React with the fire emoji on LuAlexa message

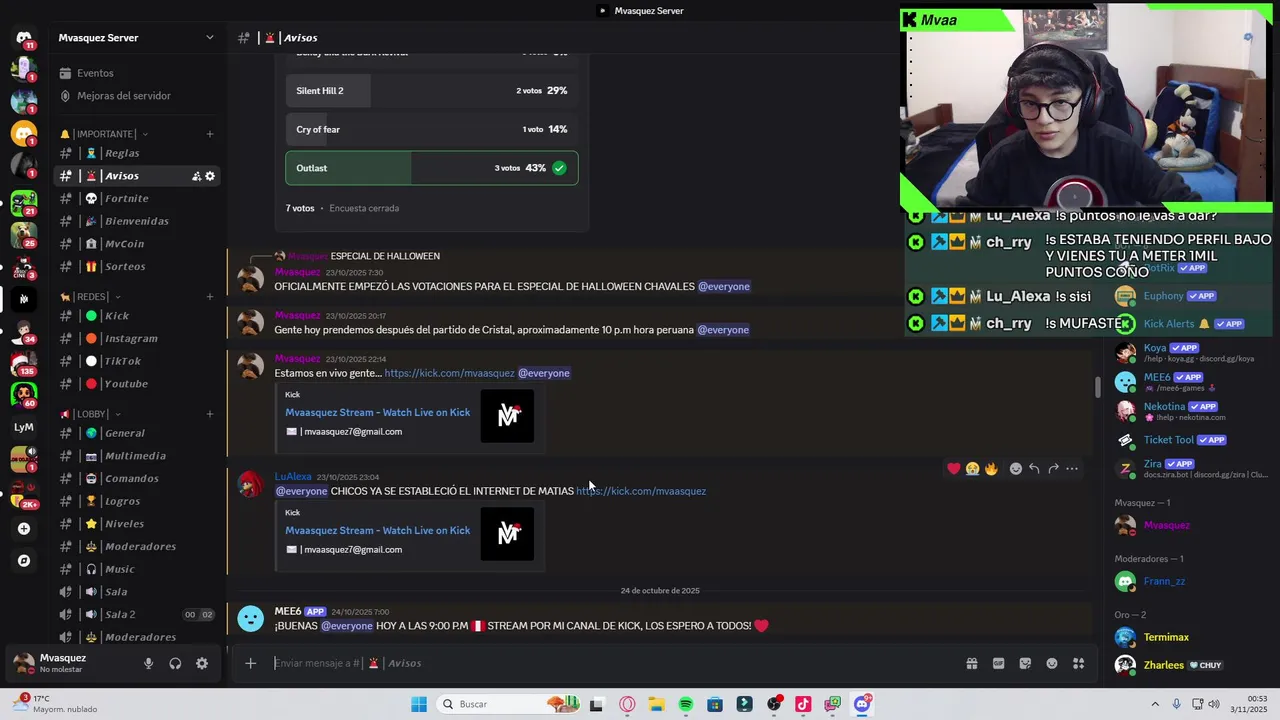click(991, 468)
